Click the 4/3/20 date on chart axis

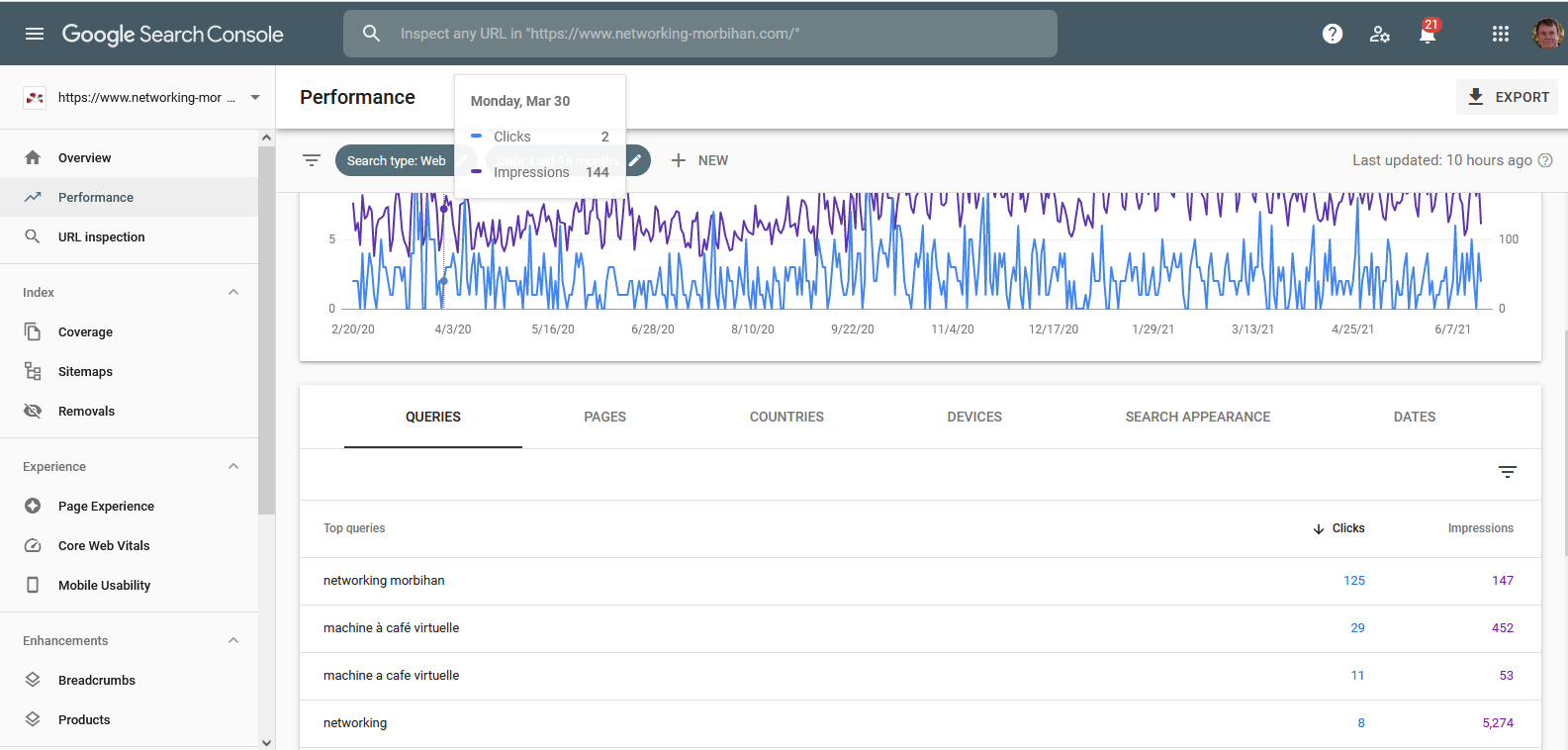click(453, 329)
